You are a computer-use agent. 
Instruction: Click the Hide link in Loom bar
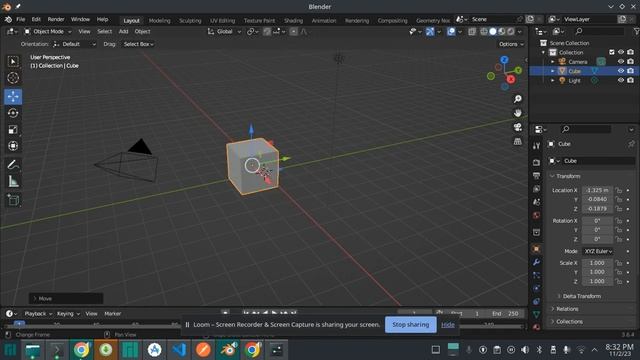[448, 325]
